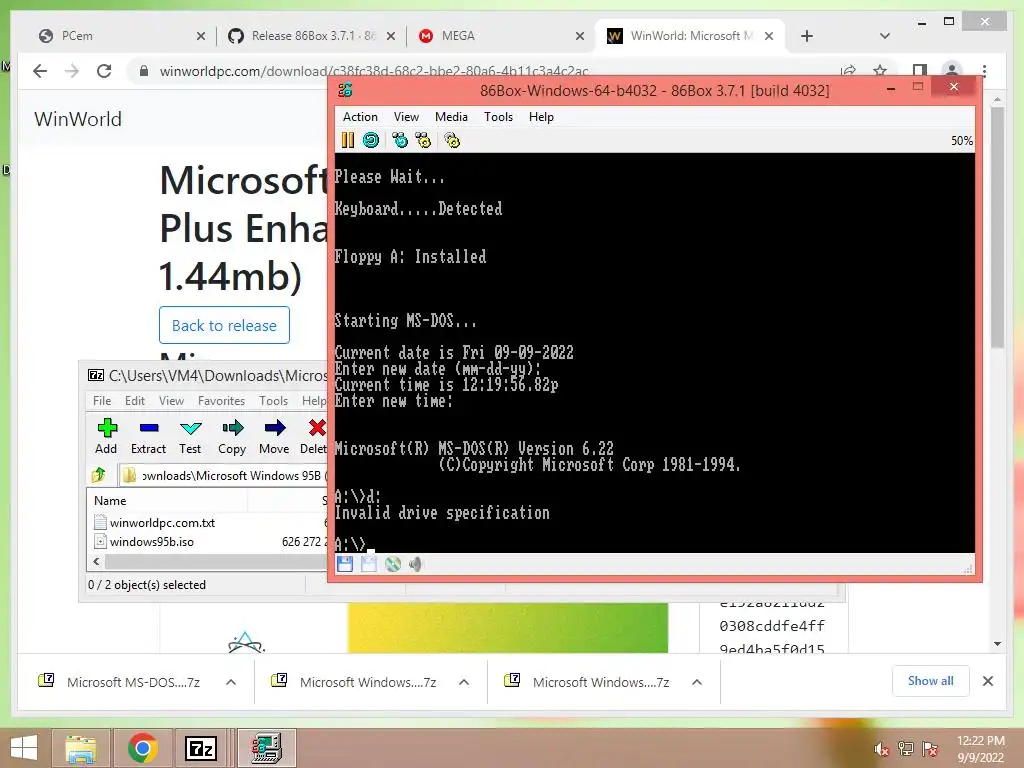Open the 7-Zip Tools menu
Screen dimensions: 1024x768
(274, 400)
